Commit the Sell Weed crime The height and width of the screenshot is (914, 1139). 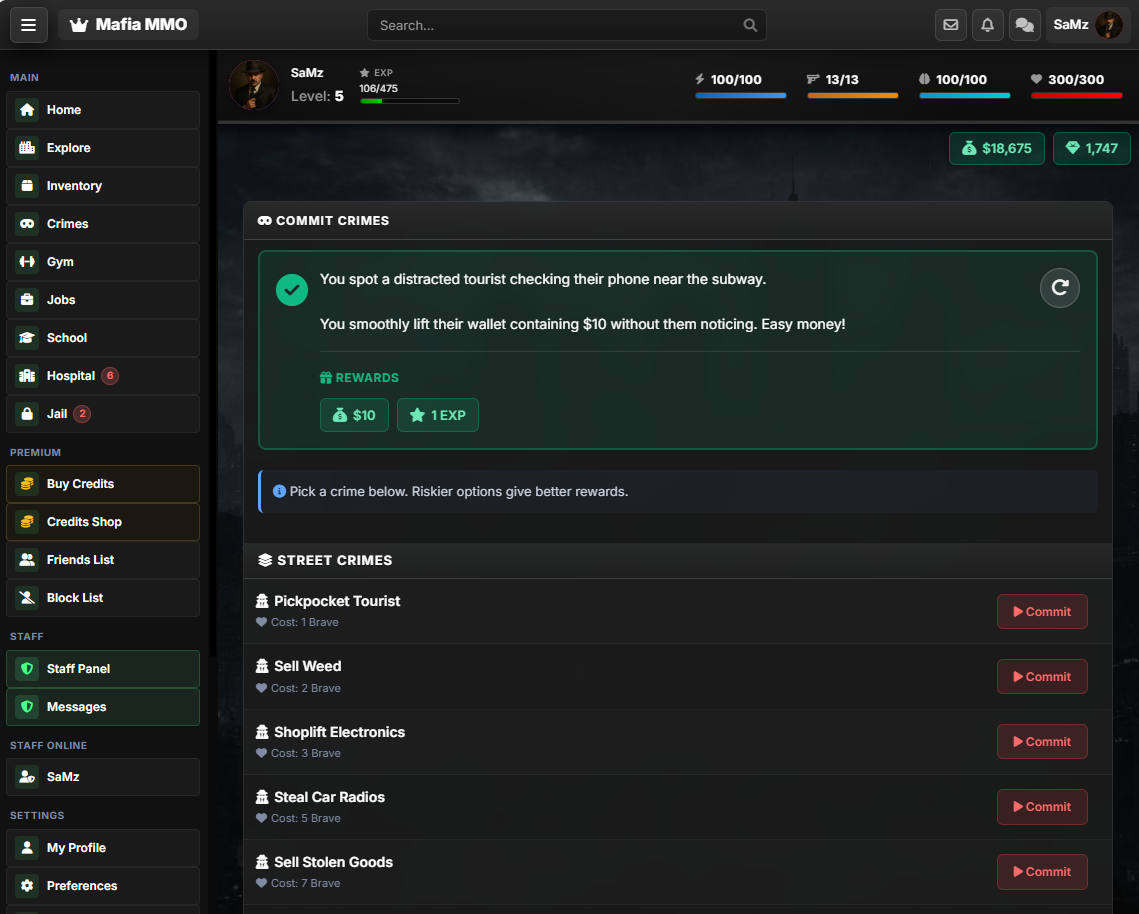pyautogui.click(x=1041, y=677)
